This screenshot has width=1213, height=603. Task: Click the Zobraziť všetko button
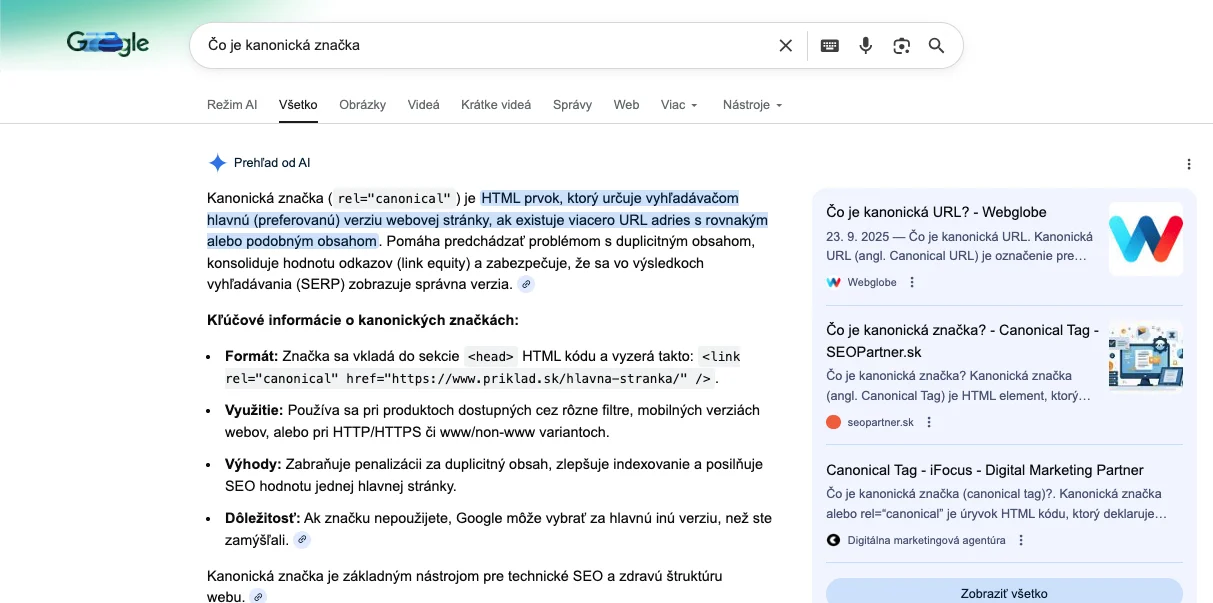pos(1003,592)
